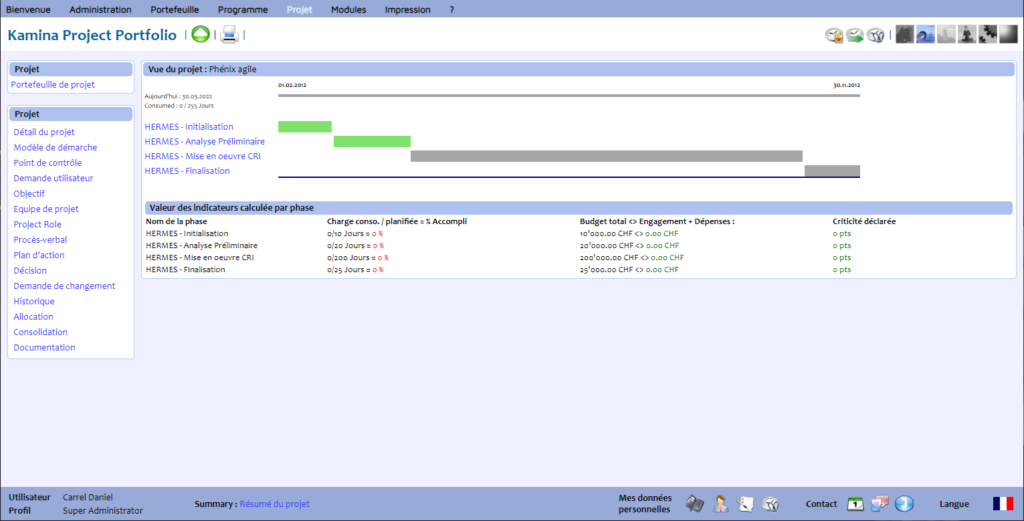Open the Impression menu
The width and height of the screenshot is (1024, 521).
pos(407,9)
